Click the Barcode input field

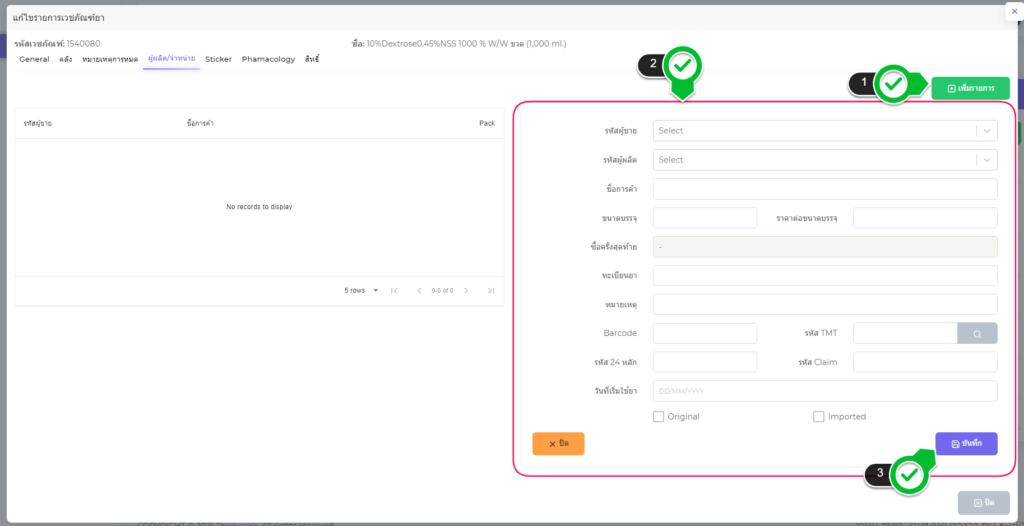704,333
